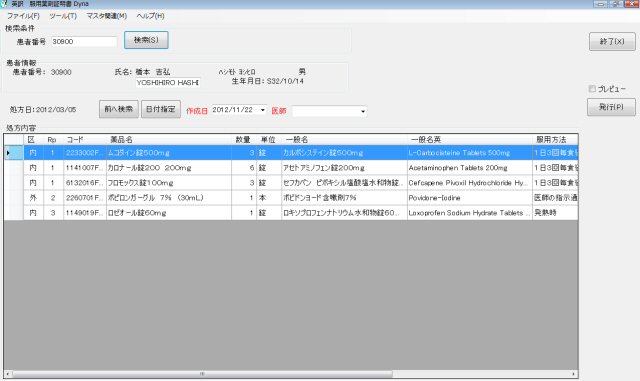Click the アセトアミノフェン錠200mg cell
The width and height of the screenshot is (640, 381).
344,168
